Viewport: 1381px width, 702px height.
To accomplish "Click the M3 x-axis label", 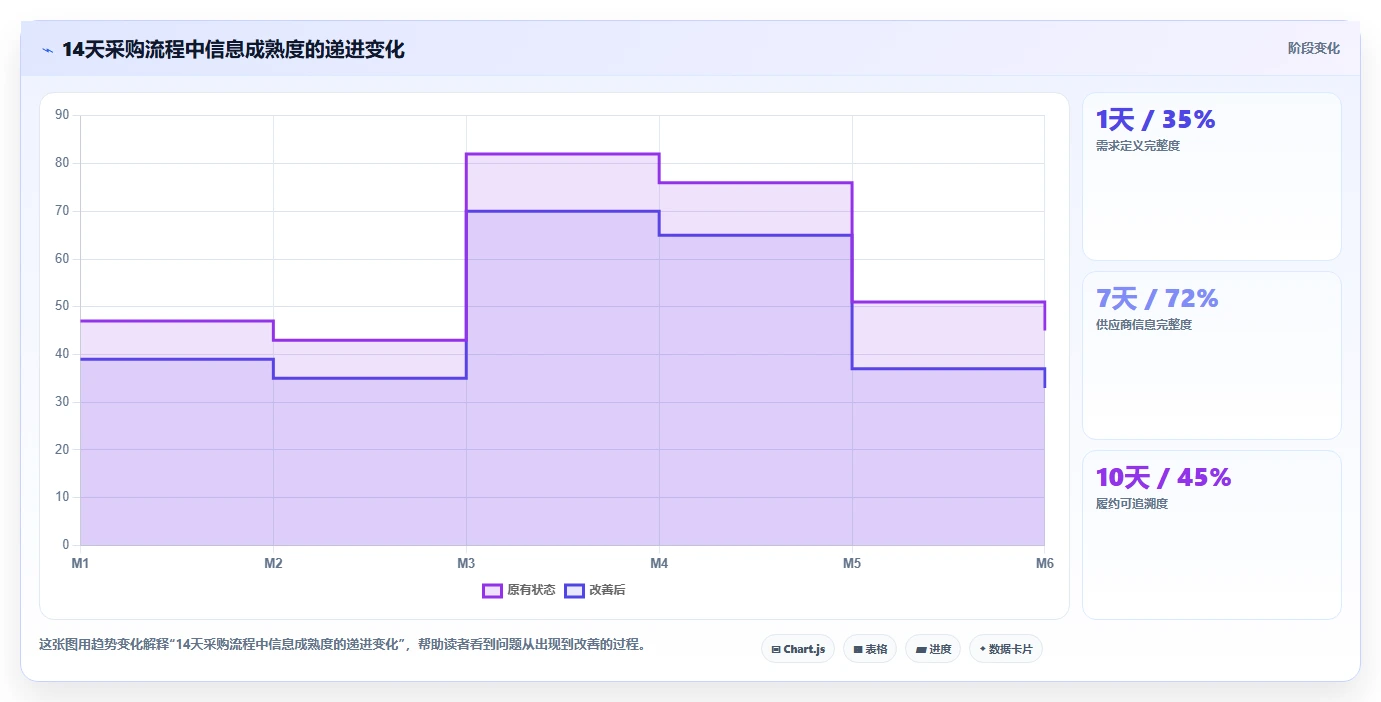I will 466,563.
